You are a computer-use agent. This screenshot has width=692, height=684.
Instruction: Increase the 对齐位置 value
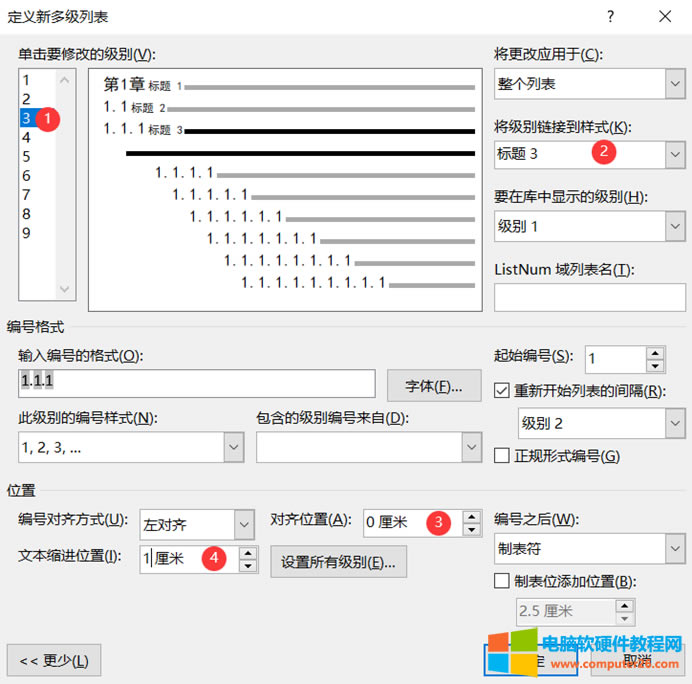(x=472, y=517)
